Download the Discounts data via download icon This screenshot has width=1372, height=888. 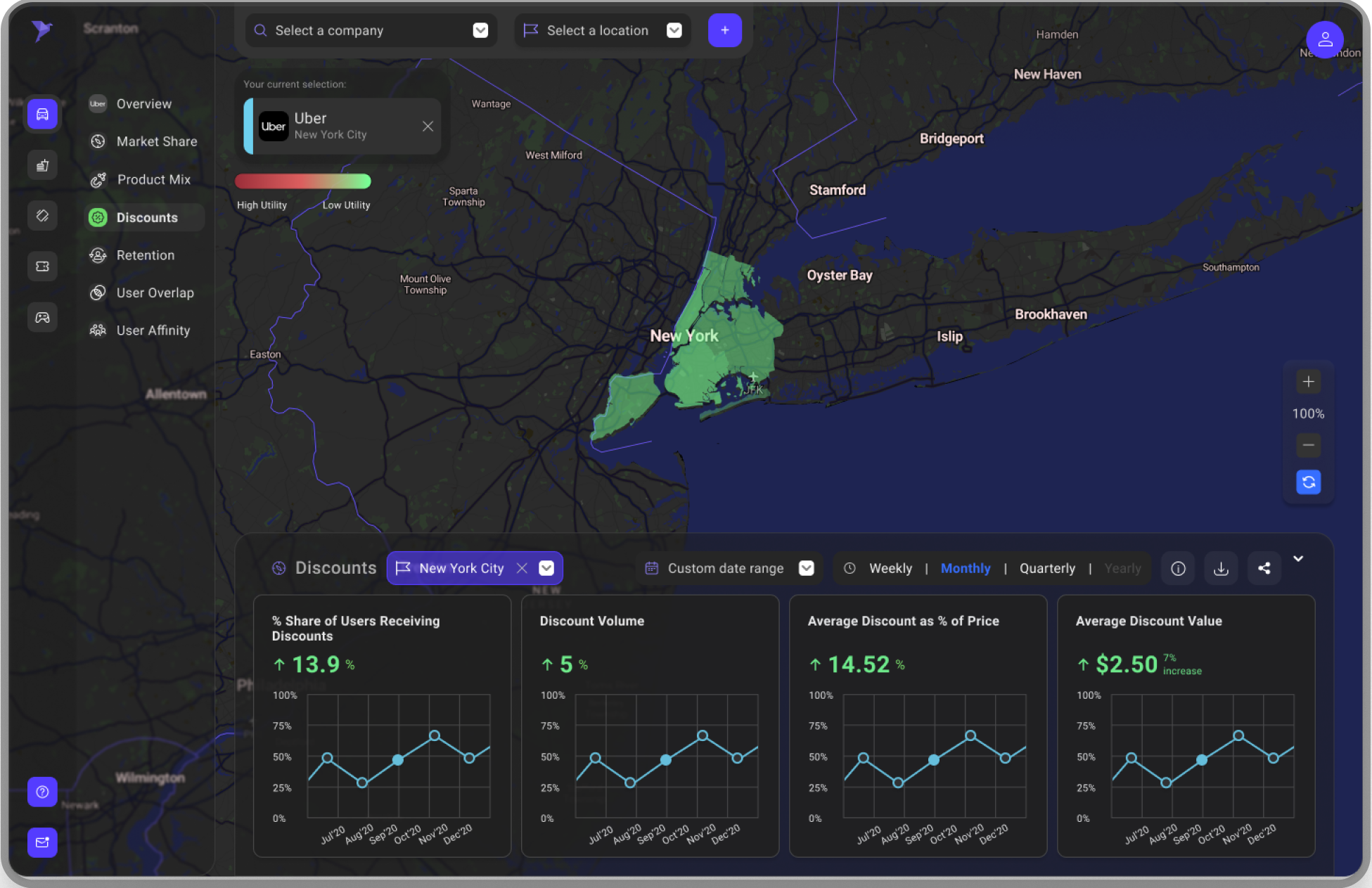1221,568
